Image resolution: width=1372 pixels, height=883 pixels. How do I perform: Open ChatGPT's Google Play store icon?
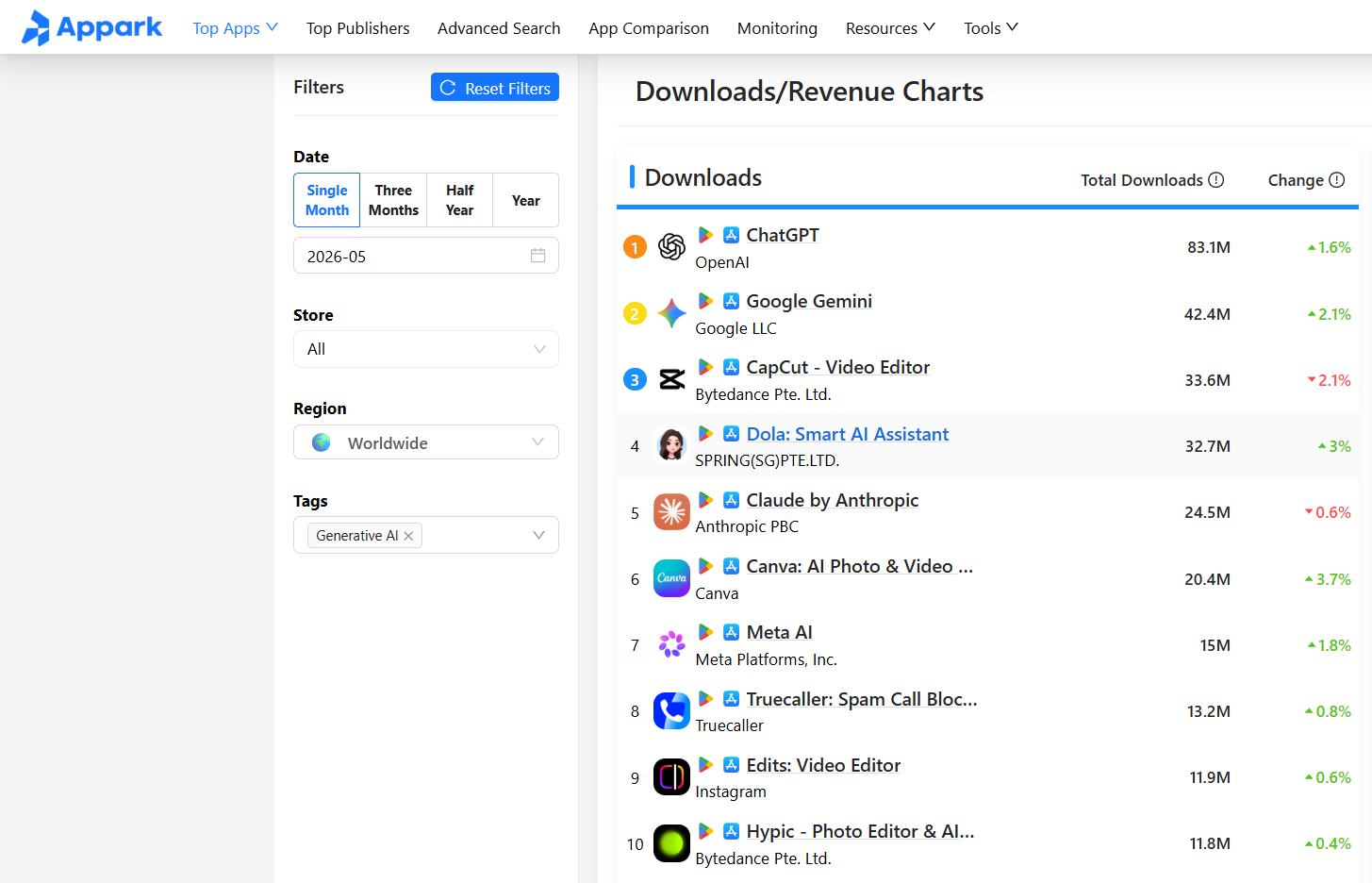[705, 235]
